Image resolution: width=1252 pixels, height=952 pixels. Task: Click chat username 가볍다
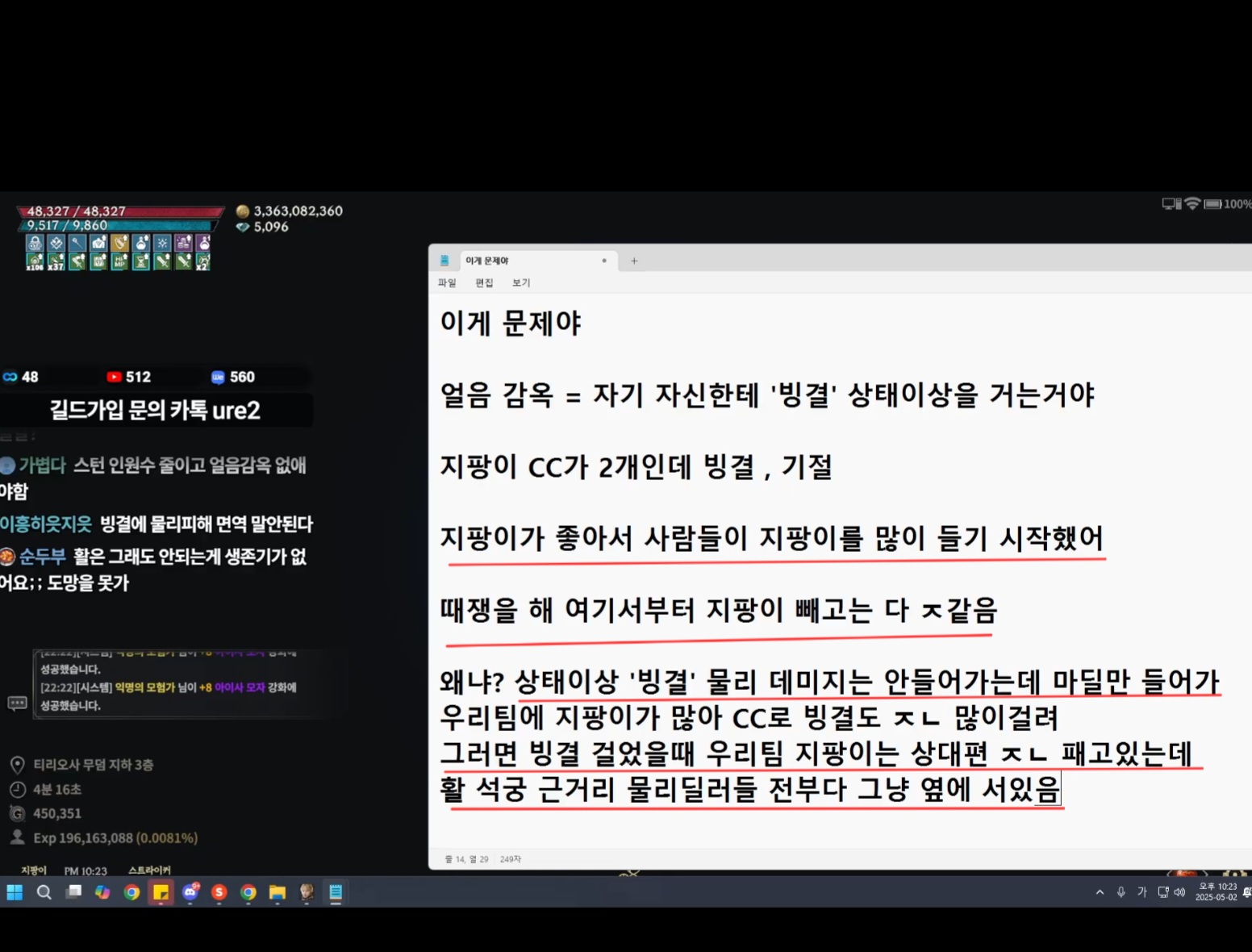pos(42,466)
